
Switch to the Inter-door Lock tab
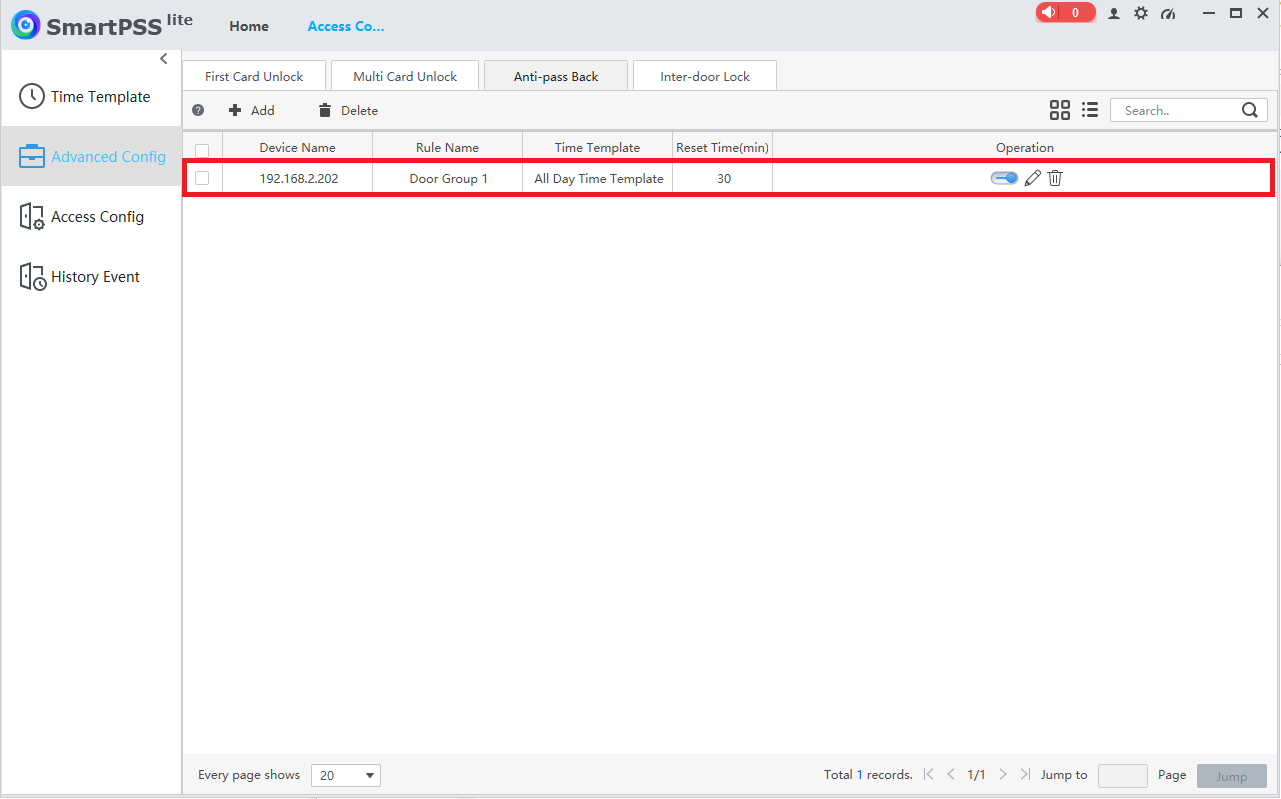(x=705, y=76)
